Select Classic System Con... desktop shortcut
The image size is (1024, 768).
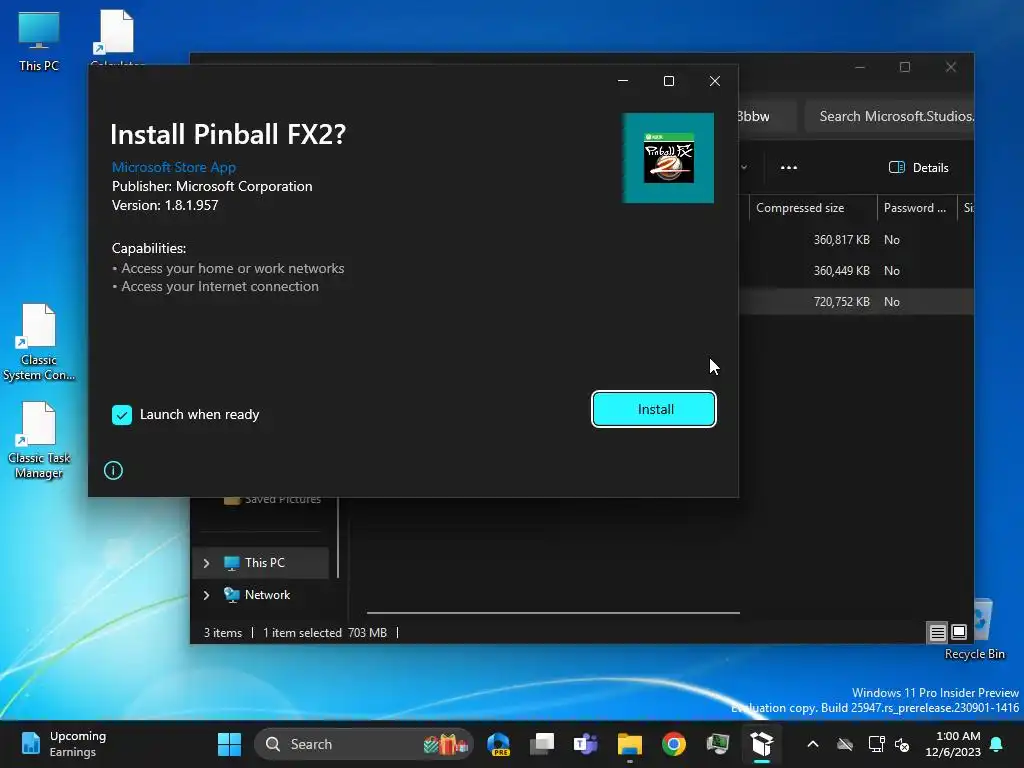pyautogui.click(x=39, y=342)
